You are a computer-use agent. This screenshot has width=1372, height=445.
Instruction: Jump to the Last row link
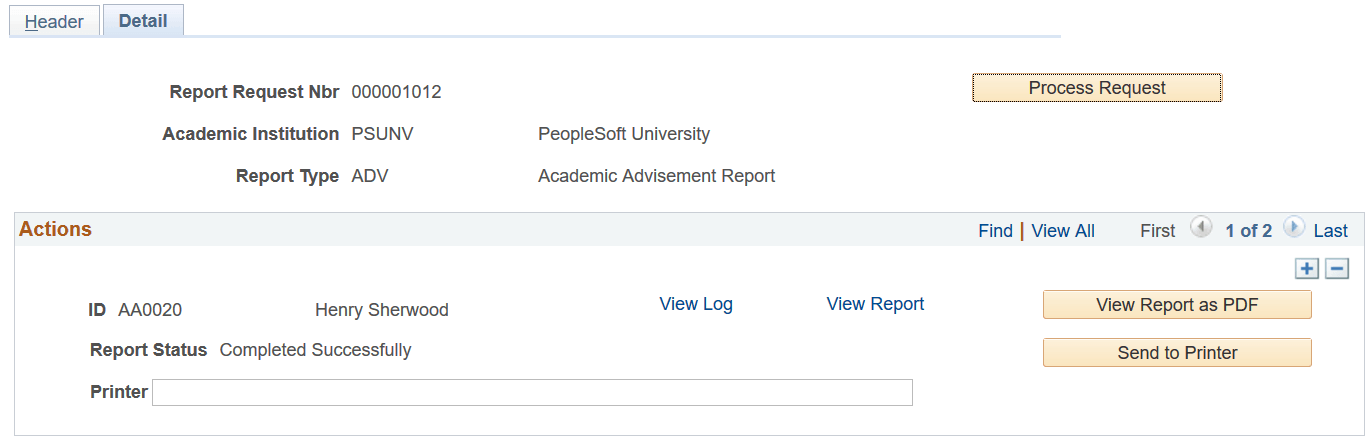(x=1330, y=231)
